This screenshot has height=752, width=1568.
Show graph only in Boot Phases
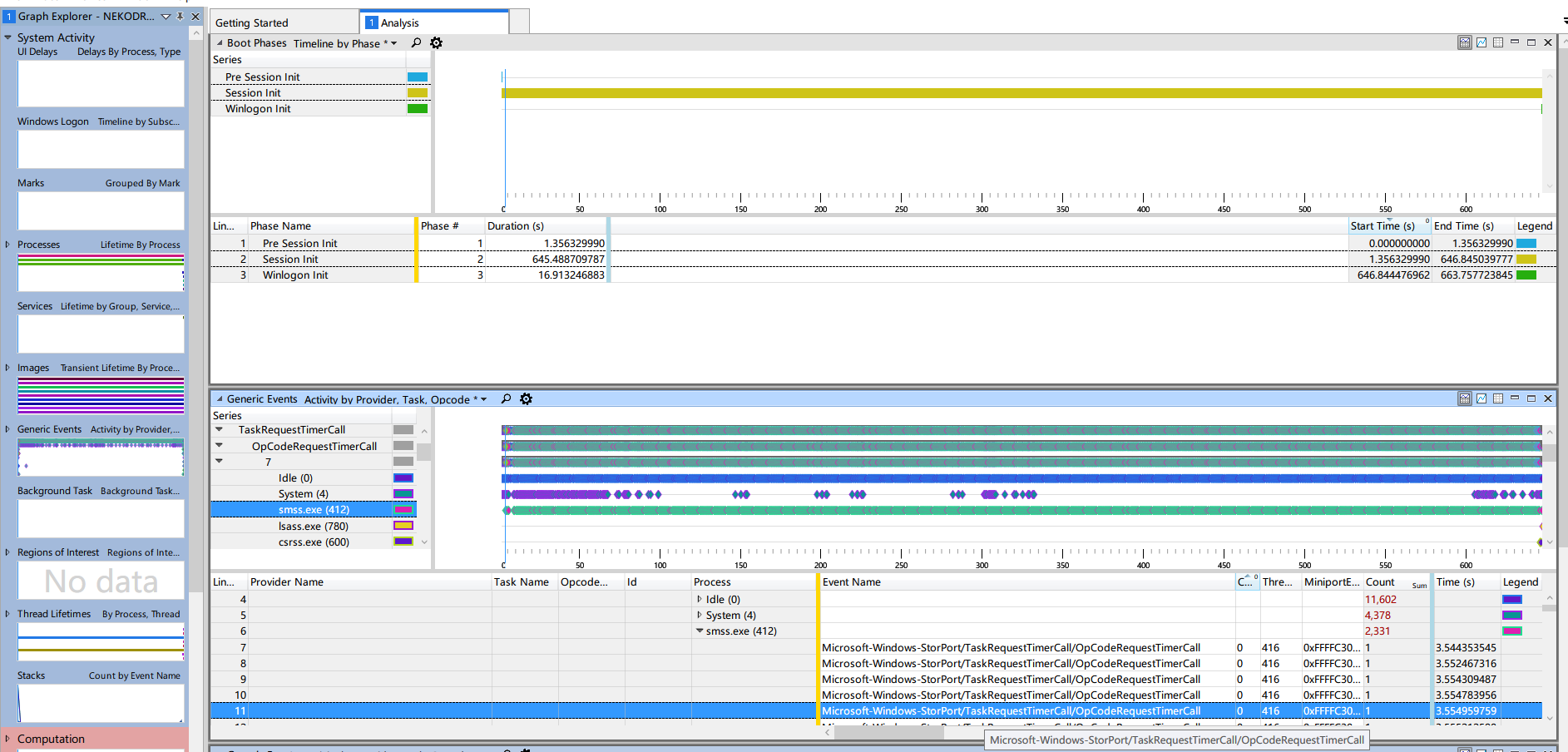click(x=1481, y=42)
